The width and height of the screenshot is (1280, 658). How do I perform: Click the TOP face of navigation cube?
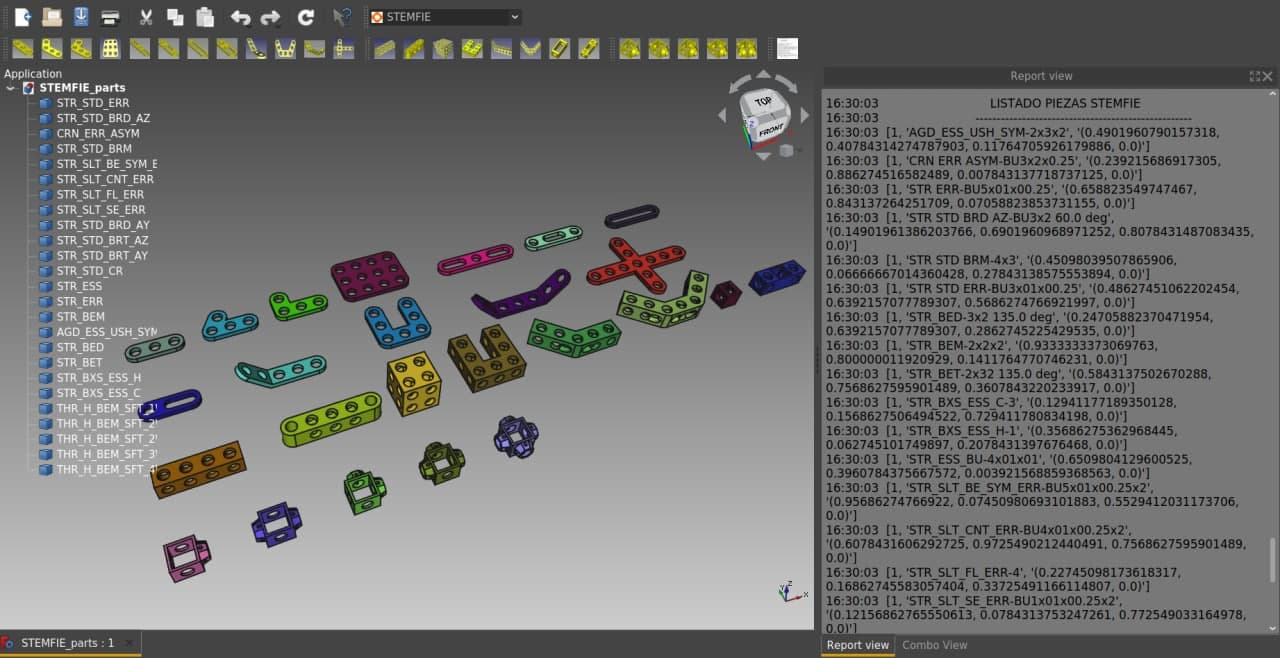pos(763,103)
